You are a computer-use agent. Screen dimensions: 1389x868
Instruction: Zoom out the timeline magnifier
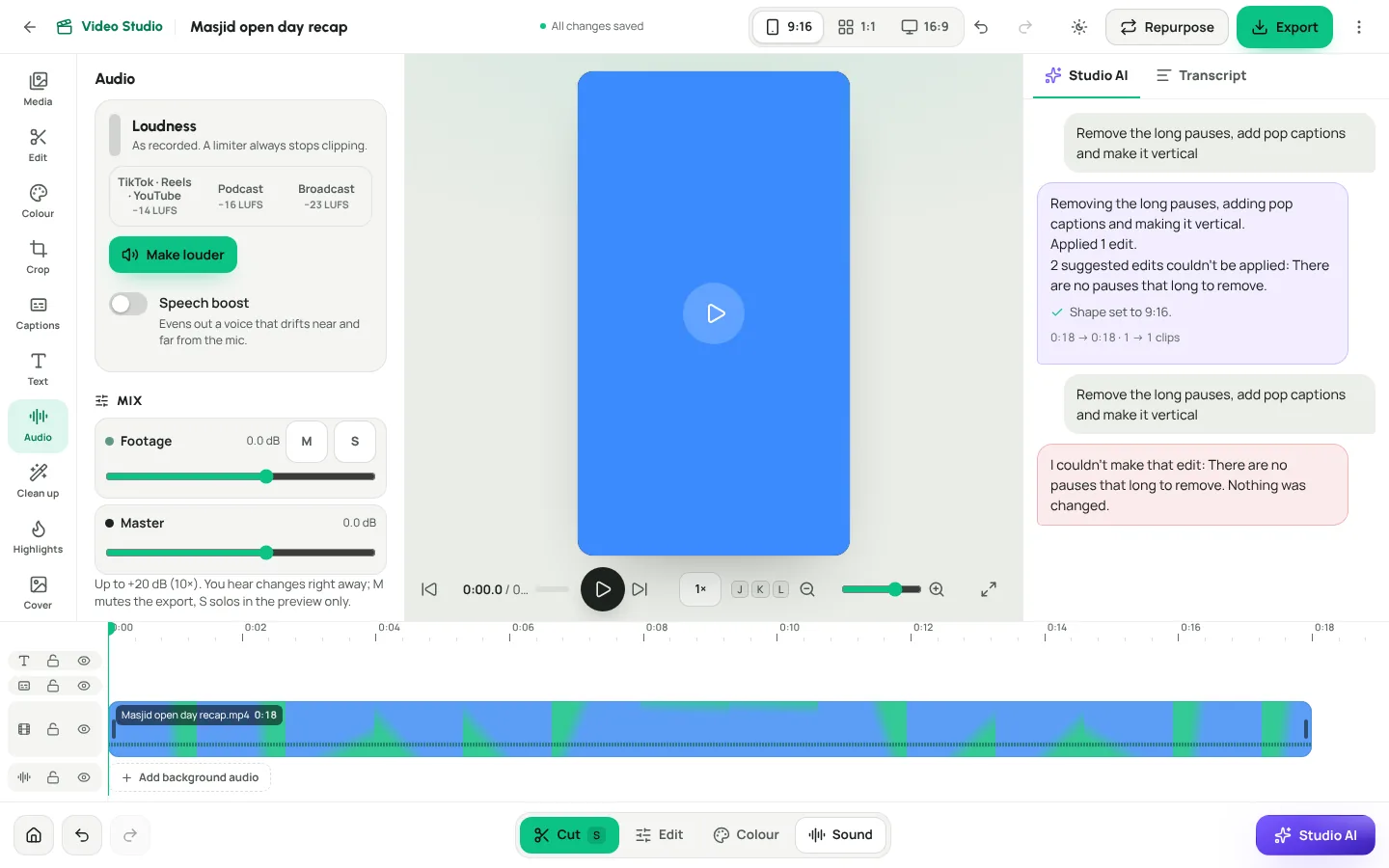click(807, 589)
